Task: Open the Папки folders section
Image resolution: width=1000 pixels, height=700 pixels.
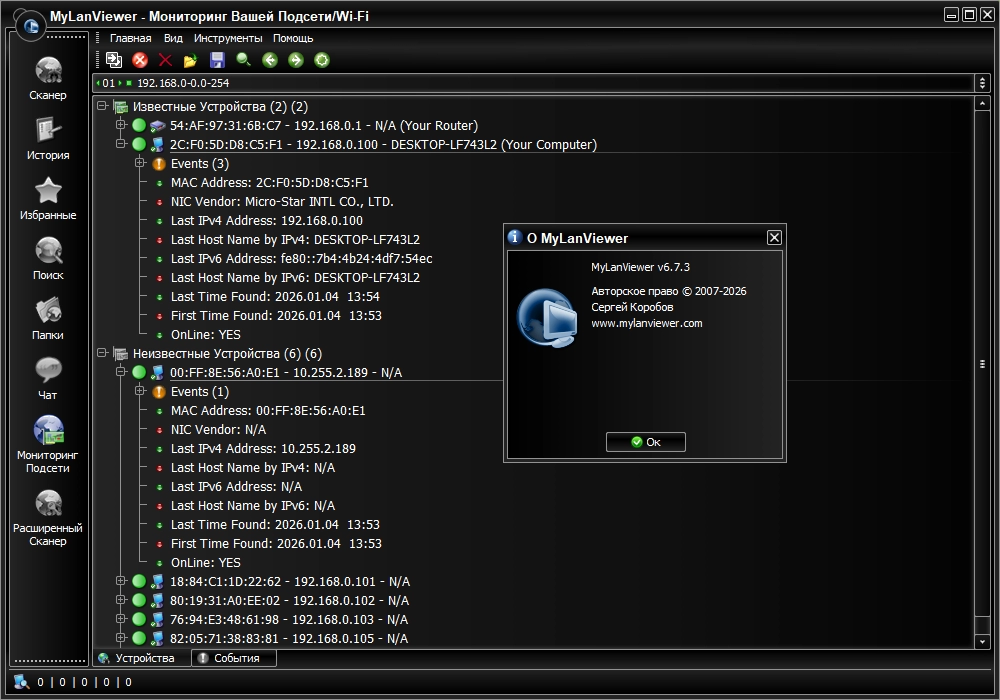Action: click(x=48, y=318)
